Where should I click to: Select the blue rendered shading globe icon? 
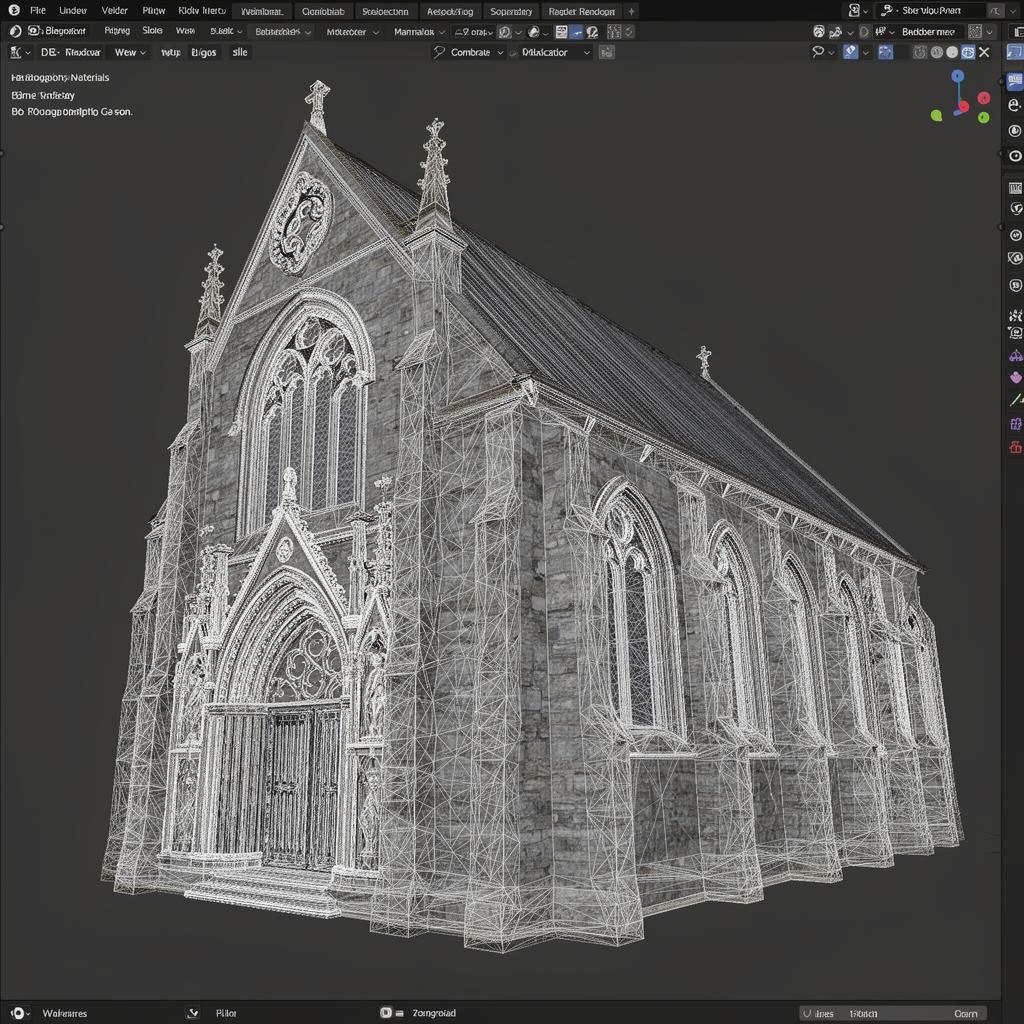(x=968, y=52)
